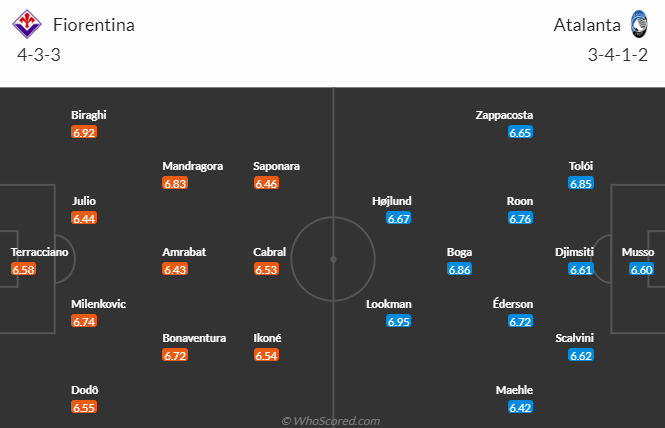
Task: Click goalkeeper Musso's name
Action: 637,252
